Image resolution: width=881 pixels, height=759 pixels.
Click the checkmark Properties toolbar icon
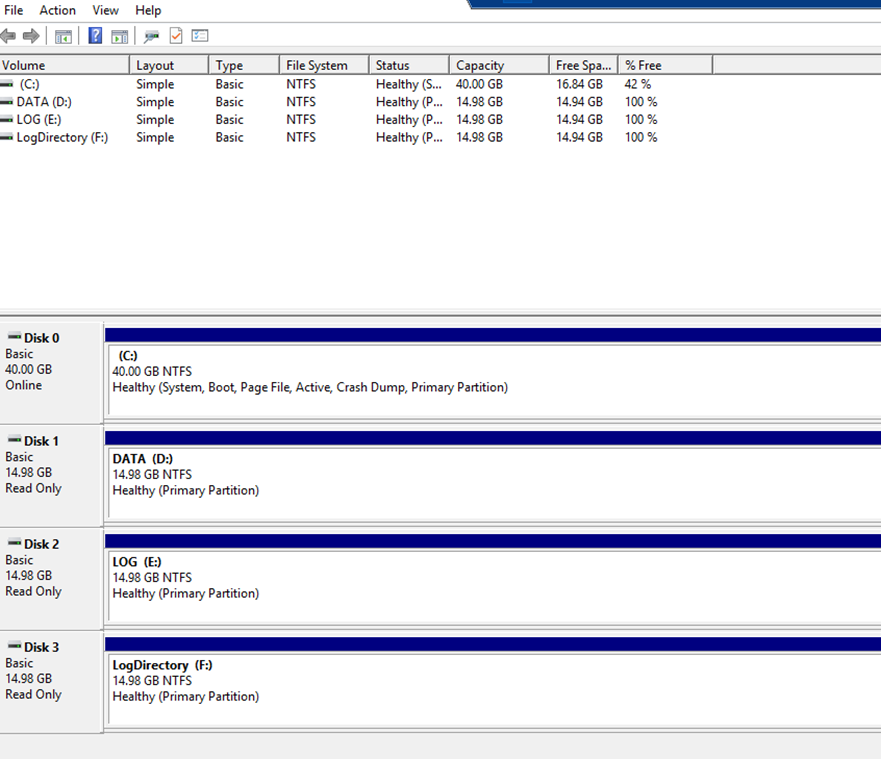[x=176, y=36]
